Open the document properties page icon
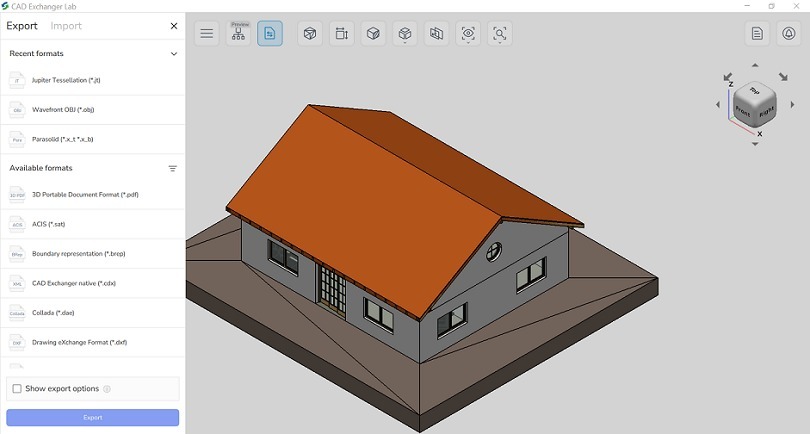The width and height of the screenshot is (810, 434). (x=758, y=34)
